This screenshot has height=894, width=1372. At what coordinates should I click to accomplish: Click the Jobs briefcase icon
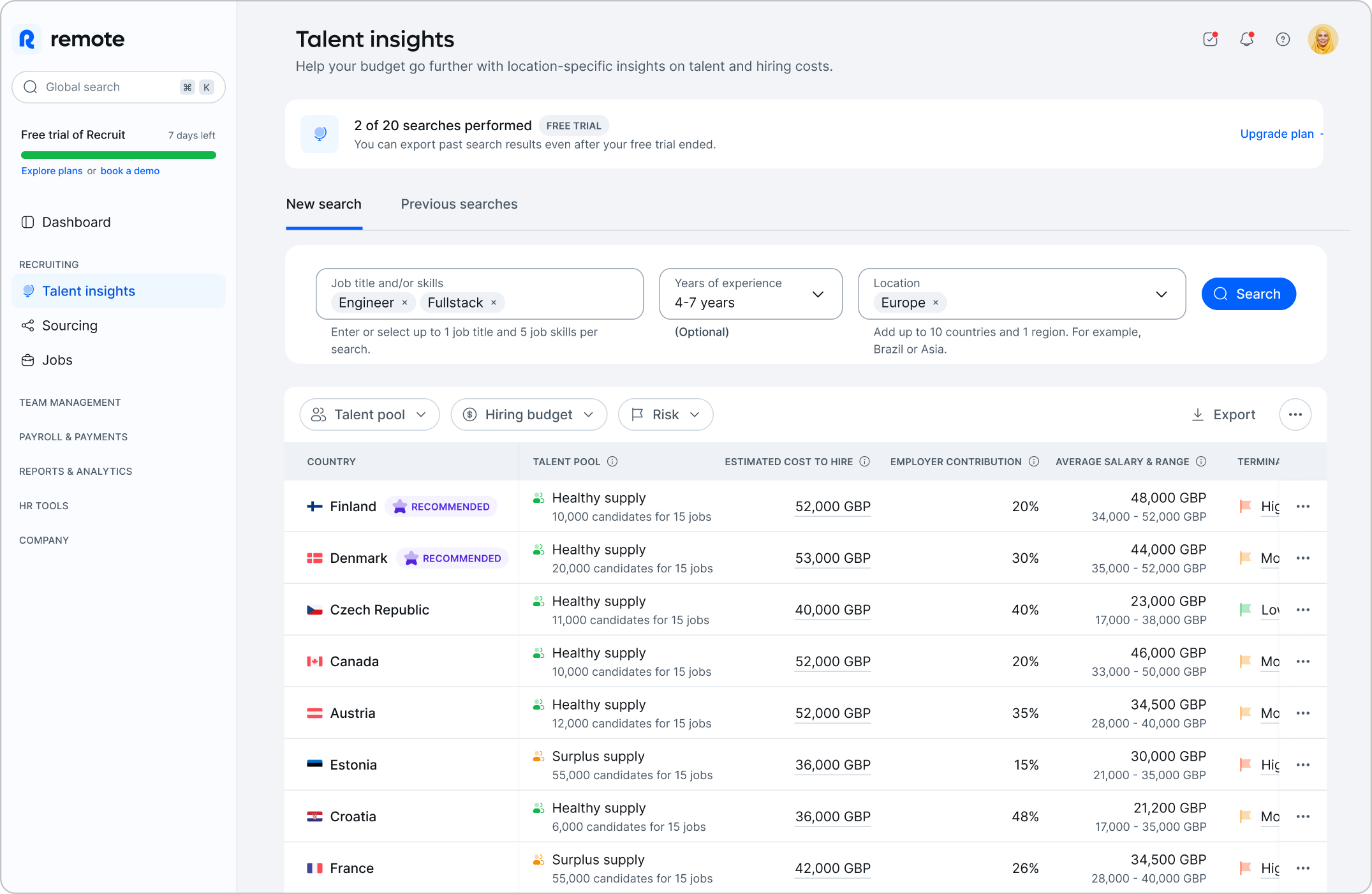click(28, 360)
